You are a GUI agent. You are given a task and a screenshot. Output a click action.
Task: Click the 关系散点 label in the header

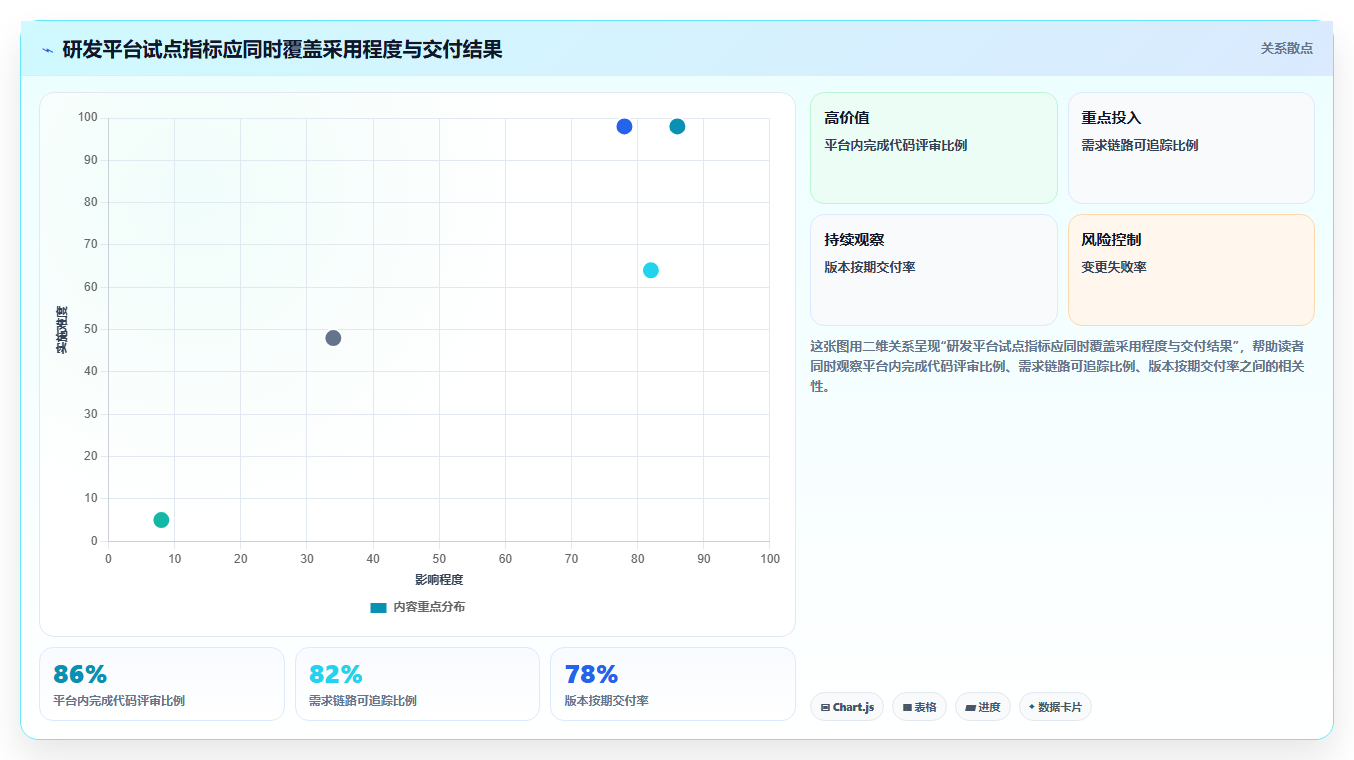[1287, 48]
